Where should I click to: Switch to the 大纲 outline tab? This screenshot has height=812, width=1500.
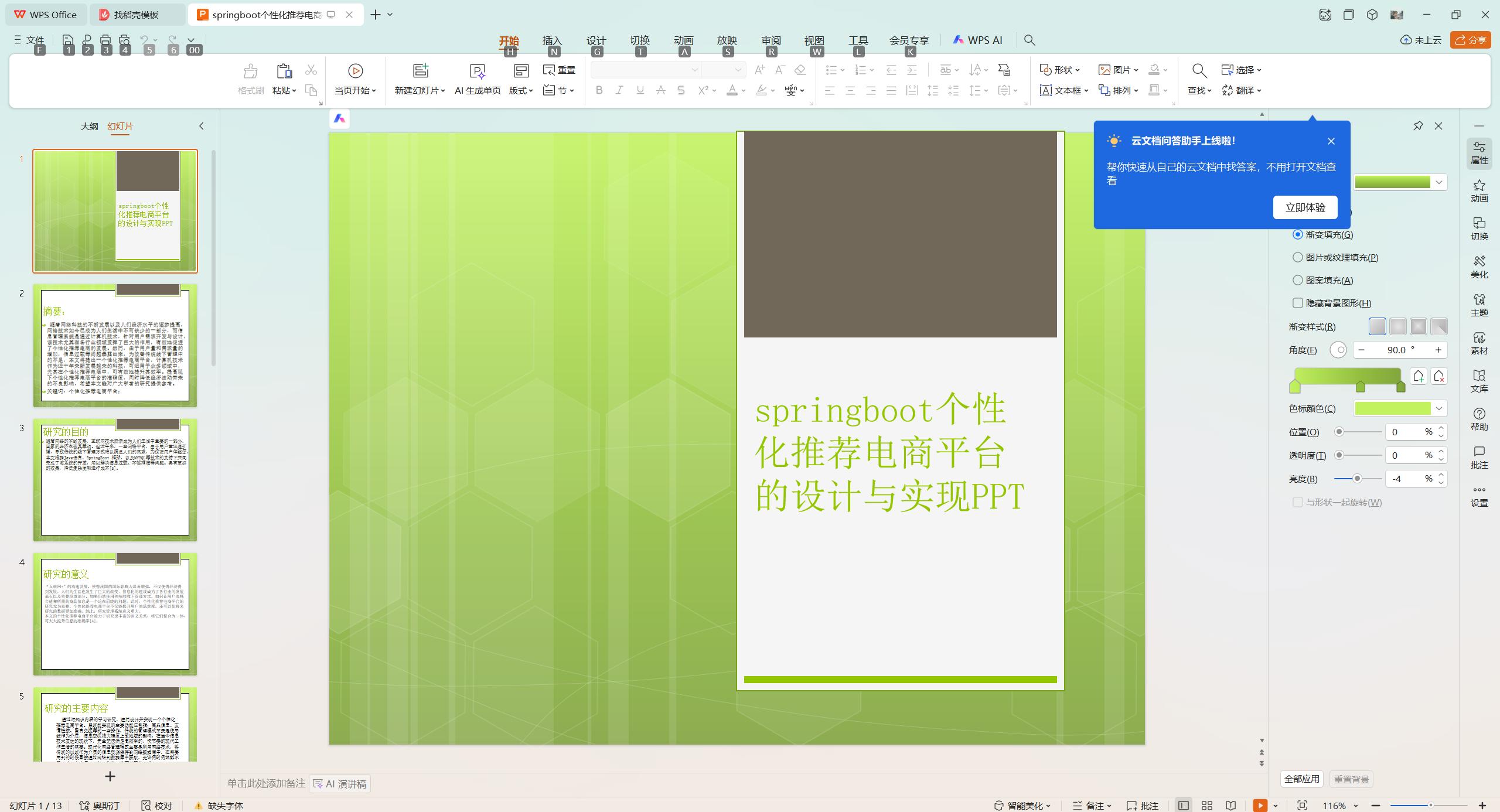(x=89, y=126)
